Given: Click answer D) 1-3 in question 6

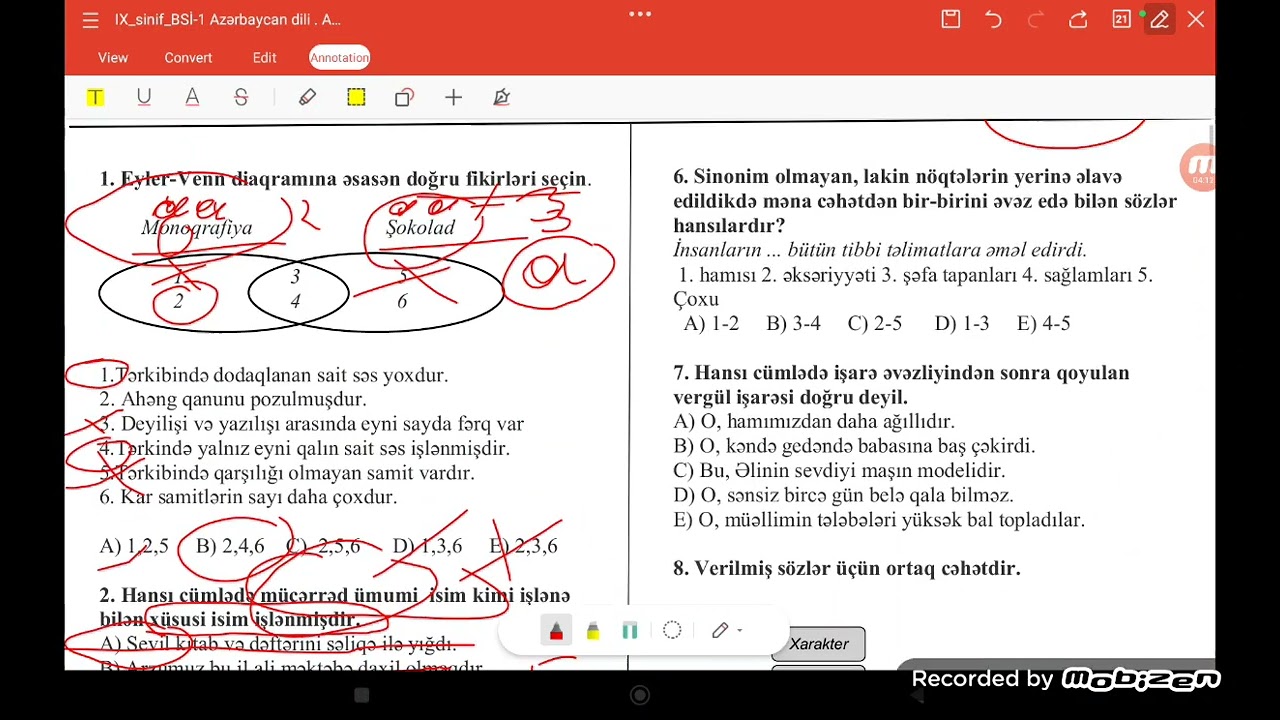Looking at the screenshot, I should (x=961, y=324).
